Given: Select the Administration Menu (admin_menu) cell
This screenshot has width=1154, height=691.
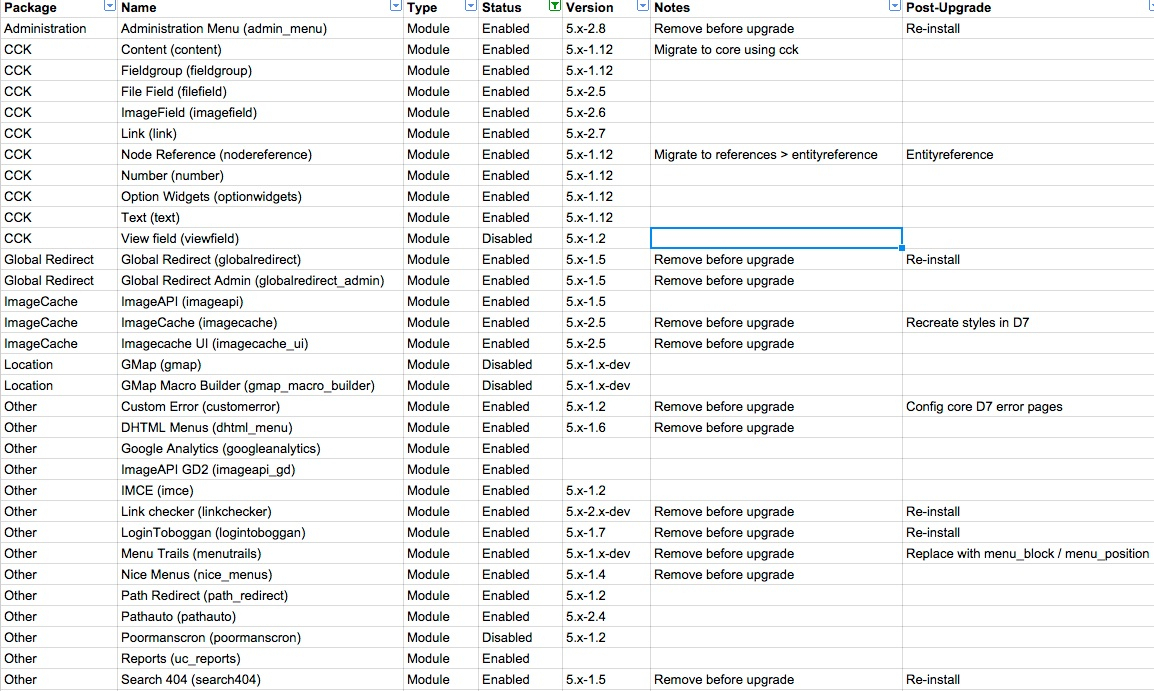Looking at the screenshot, I should (x=261, y=29).
